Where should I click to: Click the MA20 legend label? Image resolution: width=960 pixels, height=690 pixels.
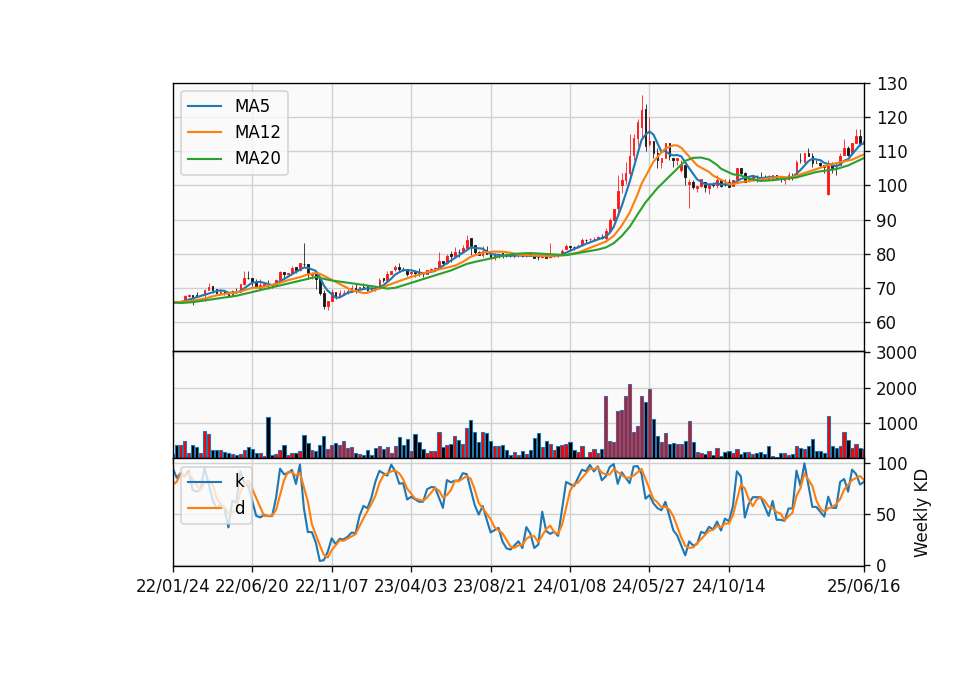[257, 159]
